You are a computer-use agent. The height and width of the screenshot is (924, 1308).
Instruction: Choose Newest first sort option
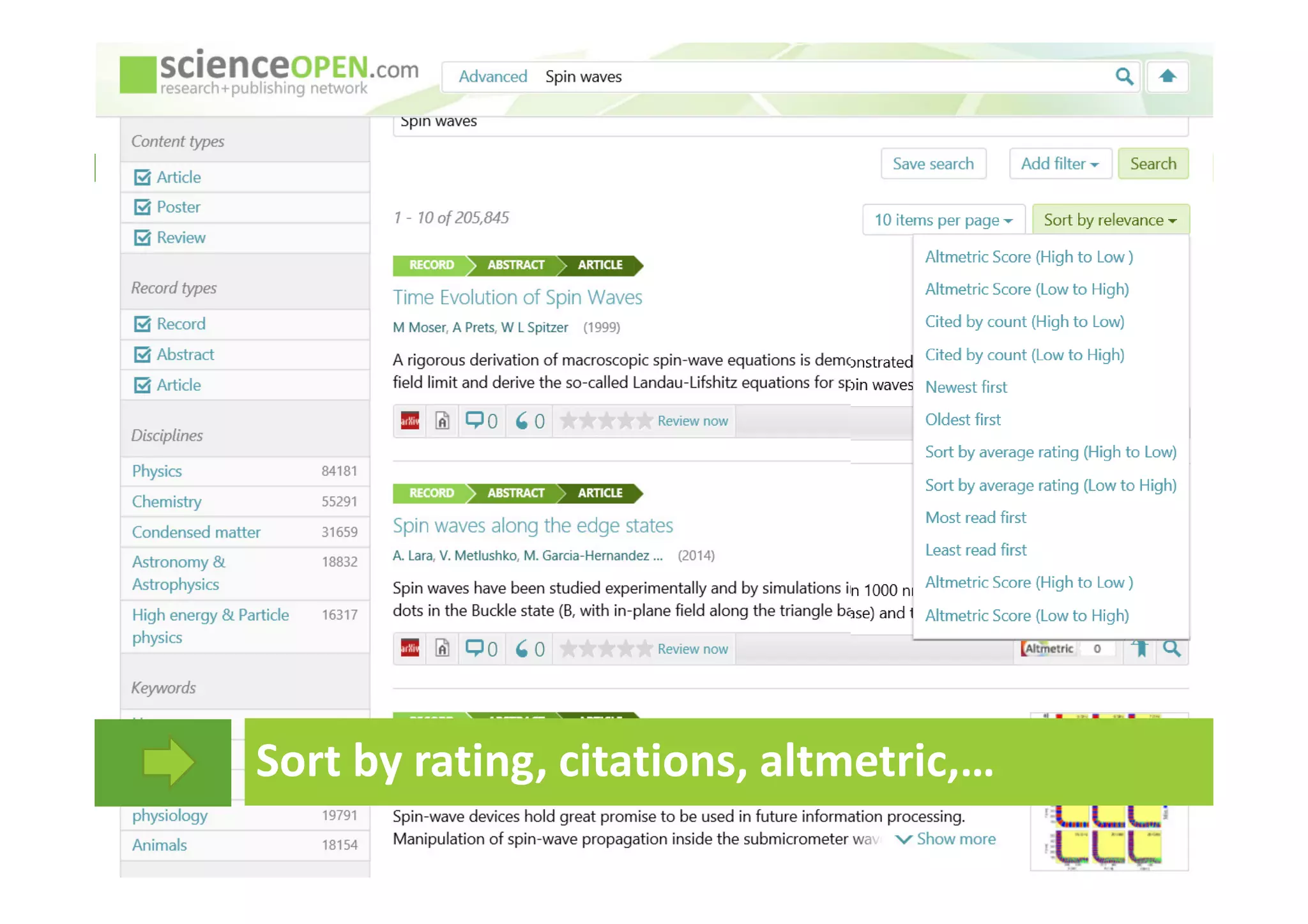[x=966, y=387]
